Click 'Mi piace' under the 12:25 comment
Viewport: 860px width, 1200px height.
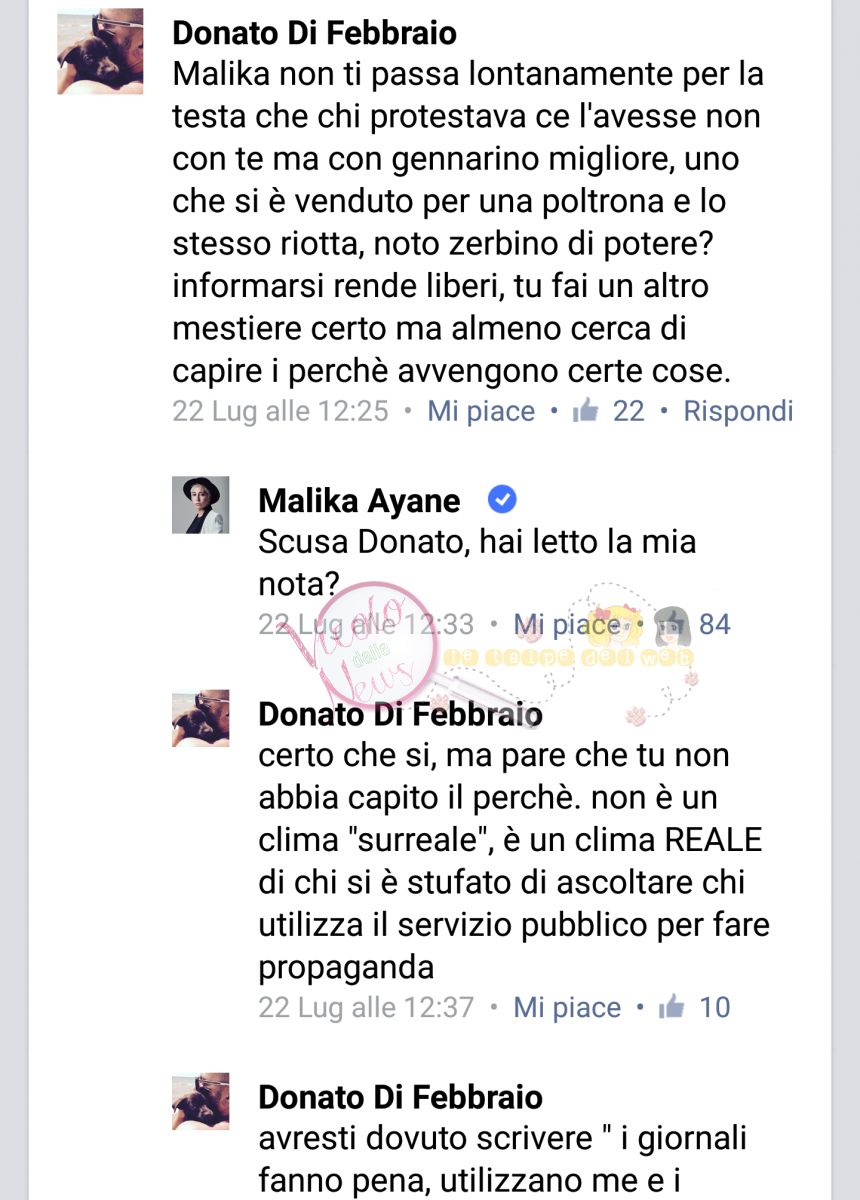click(x=481, y=411)
